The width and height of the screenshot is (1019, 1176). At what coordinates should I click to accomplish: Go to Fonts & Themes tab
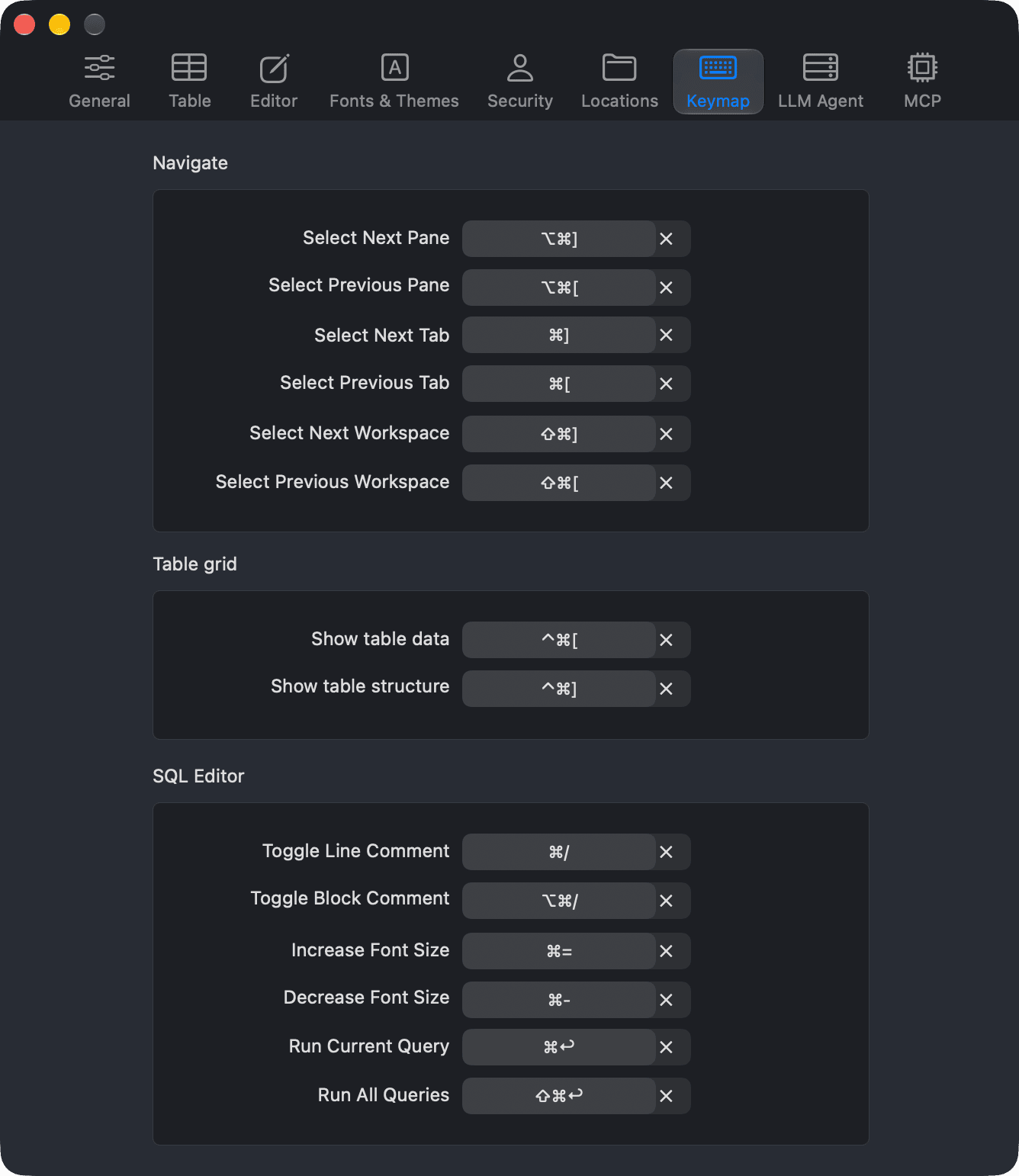click(x=394, y=82)
